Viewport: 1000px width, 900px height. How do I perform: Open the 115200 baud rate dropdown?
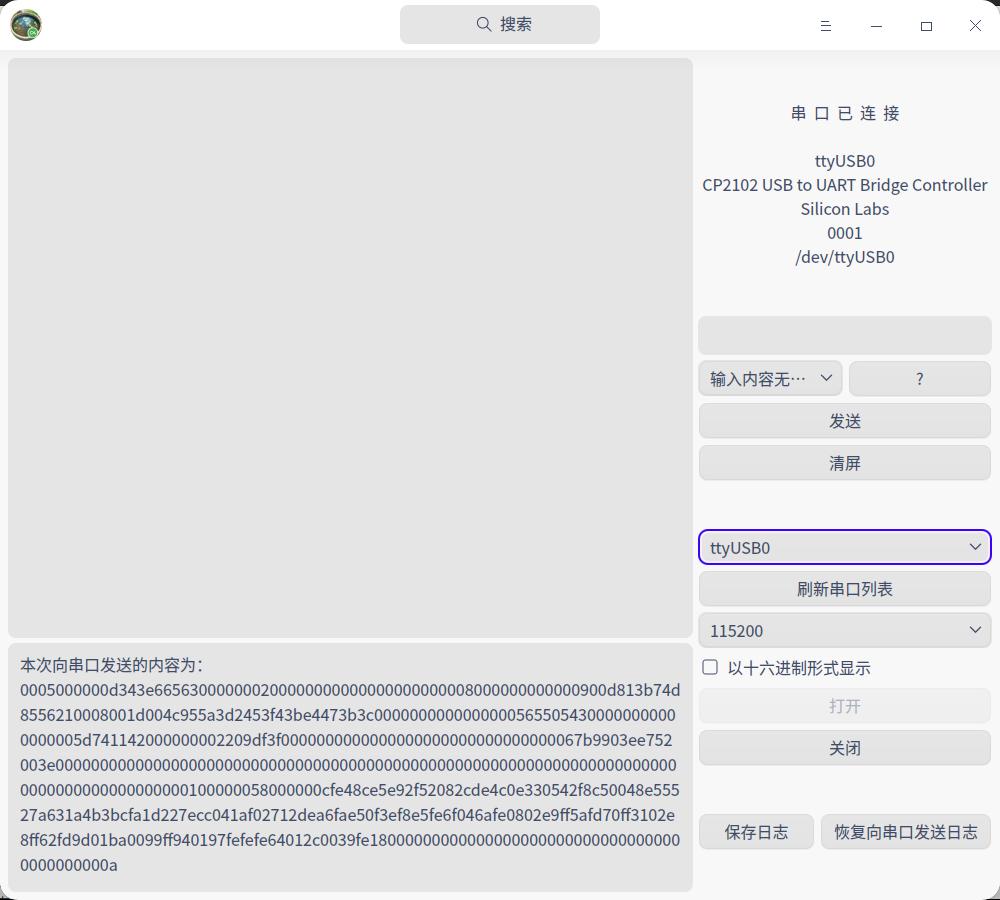pyautogui.click(x=844, y=630)
